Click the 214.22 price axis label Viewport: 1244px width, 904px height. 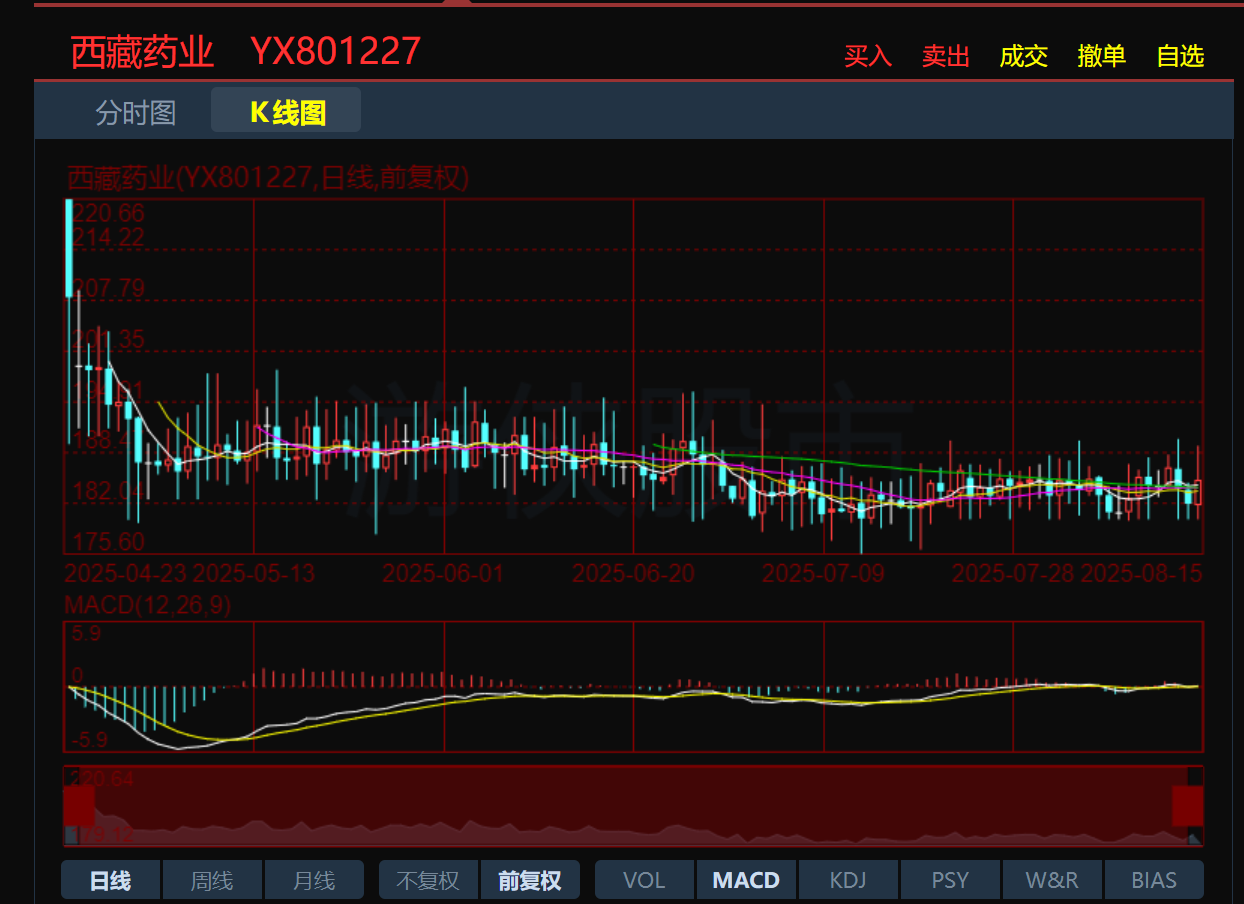[x=108, y=238]
